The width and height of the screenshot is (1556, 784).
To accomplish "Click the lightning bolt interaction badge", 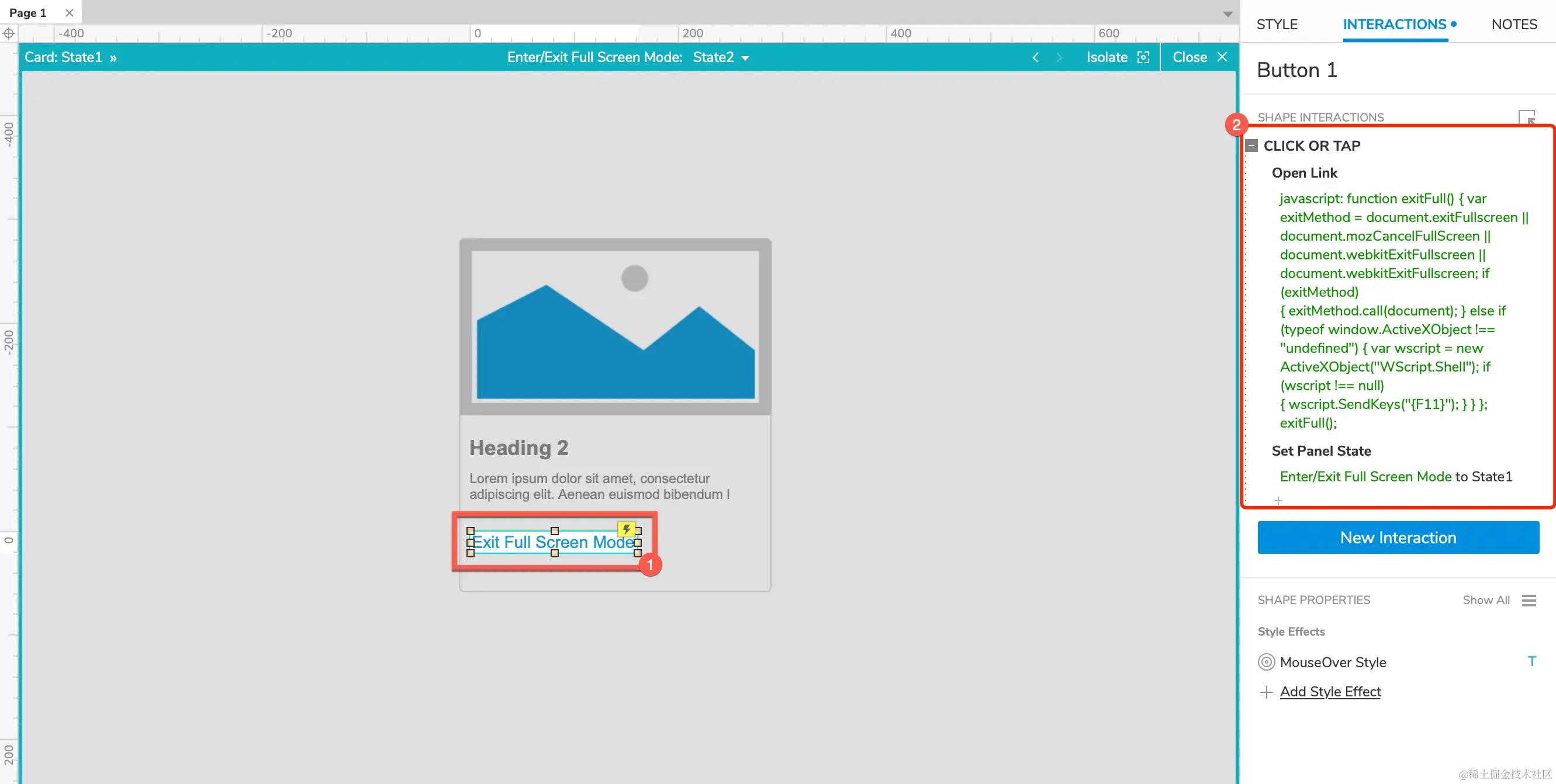I will (x=627, y=529).
